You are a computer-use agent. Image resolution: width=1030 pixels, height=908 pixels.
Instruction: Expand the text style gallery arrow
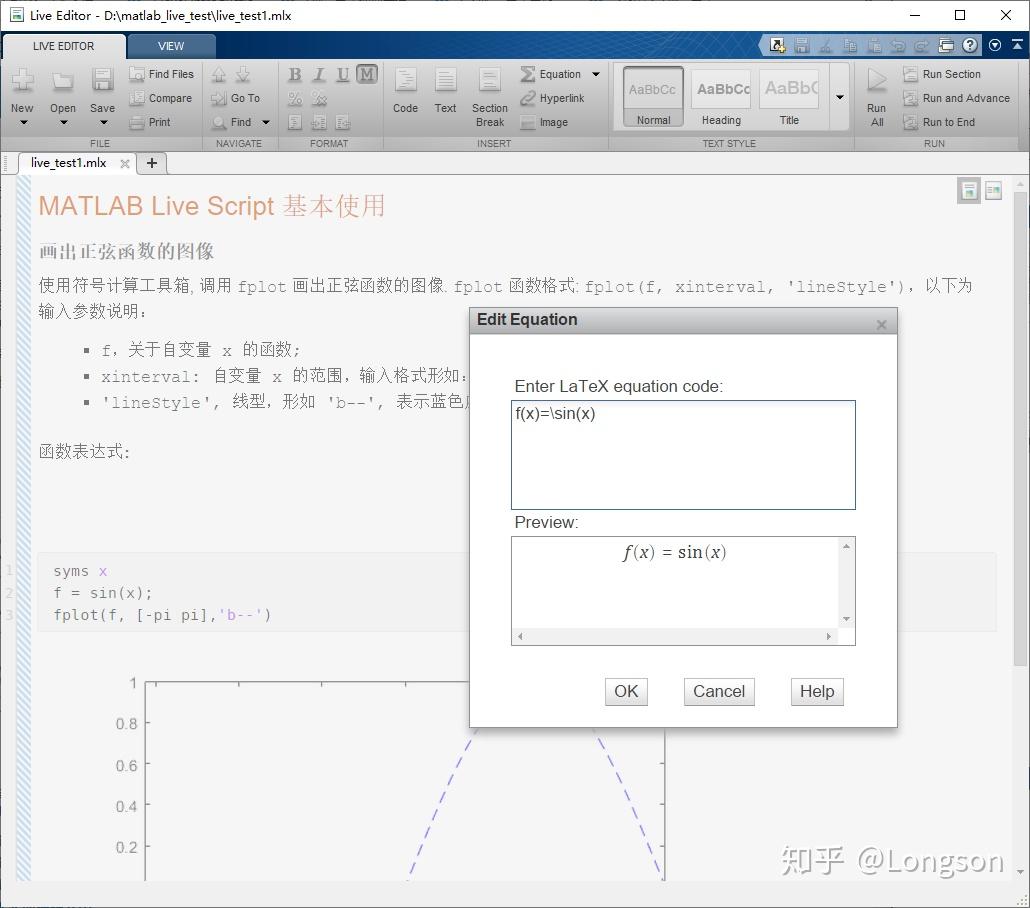coord(838,96)
